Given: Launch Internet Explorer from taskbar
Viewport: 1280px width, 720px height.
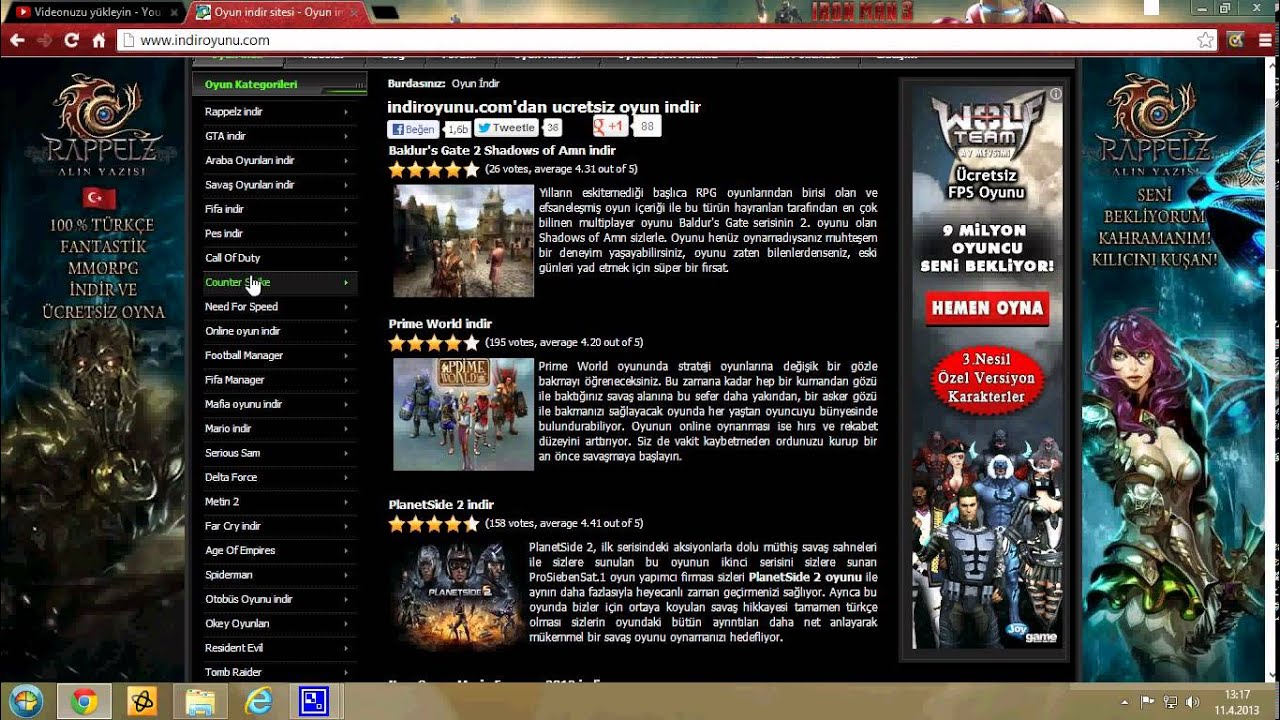Looking at the screenshot, I should coord(258,702).
